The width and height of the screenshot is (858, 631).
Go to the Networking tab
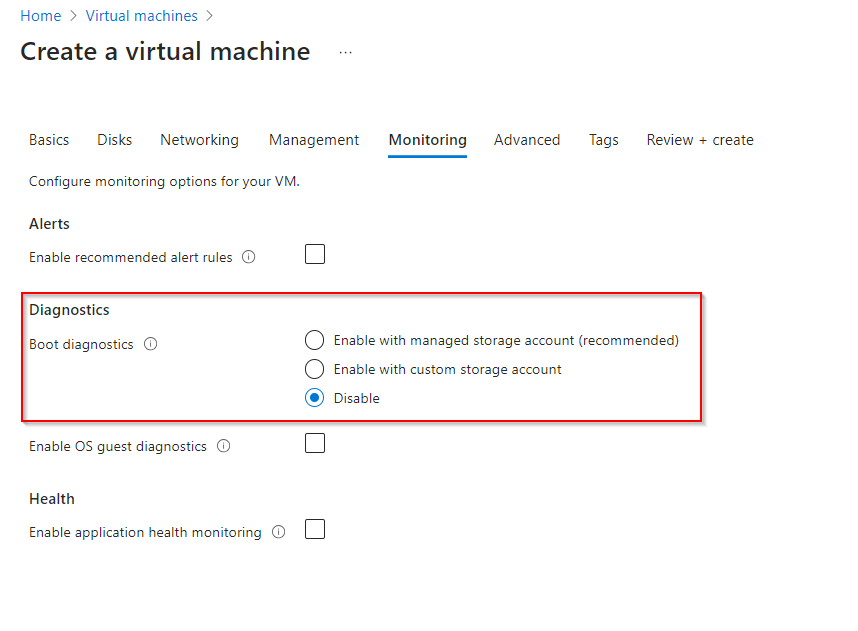[199, 140]
